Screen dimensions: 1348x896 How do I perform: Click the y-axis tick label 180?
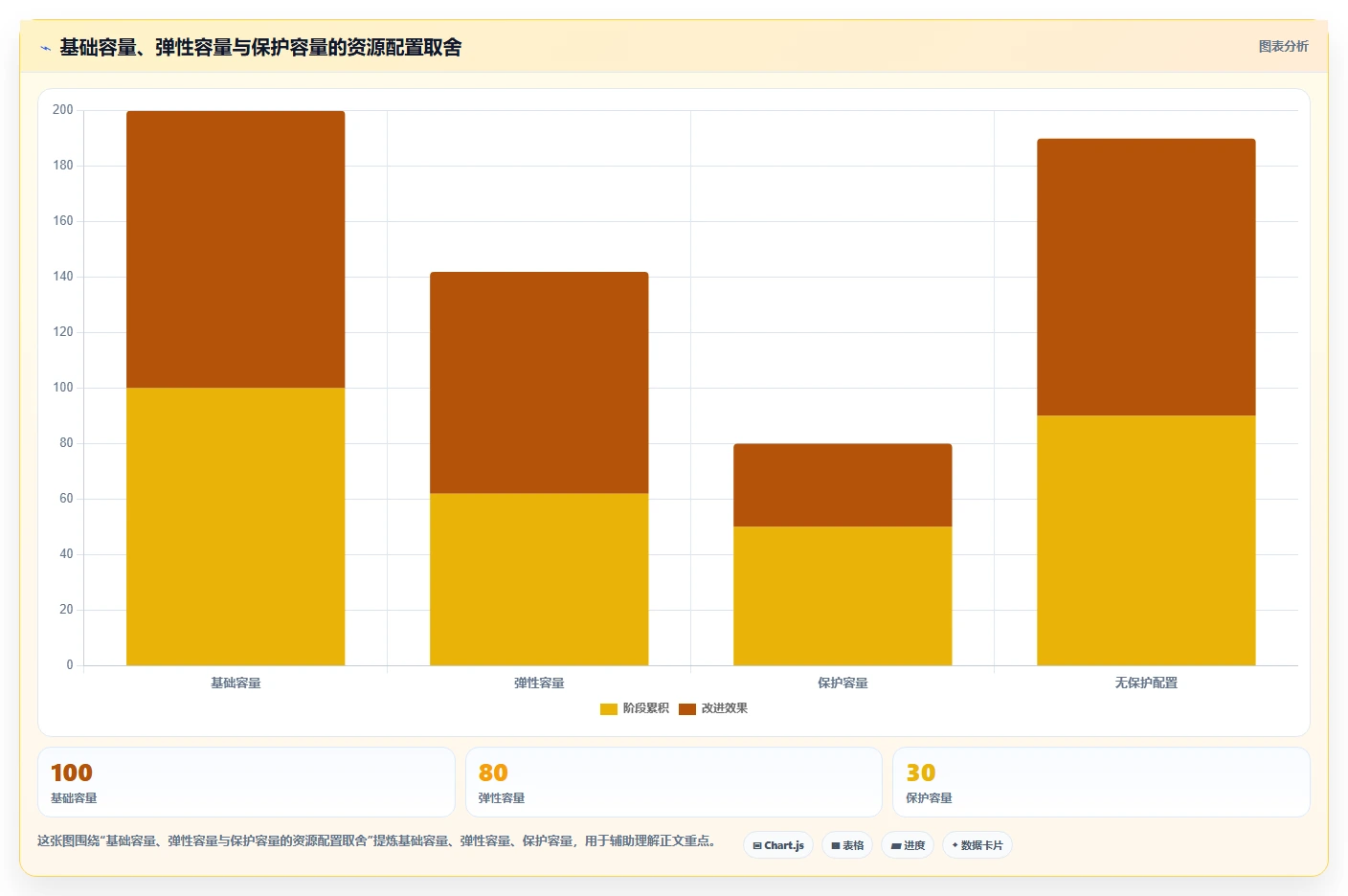point(63,166)
